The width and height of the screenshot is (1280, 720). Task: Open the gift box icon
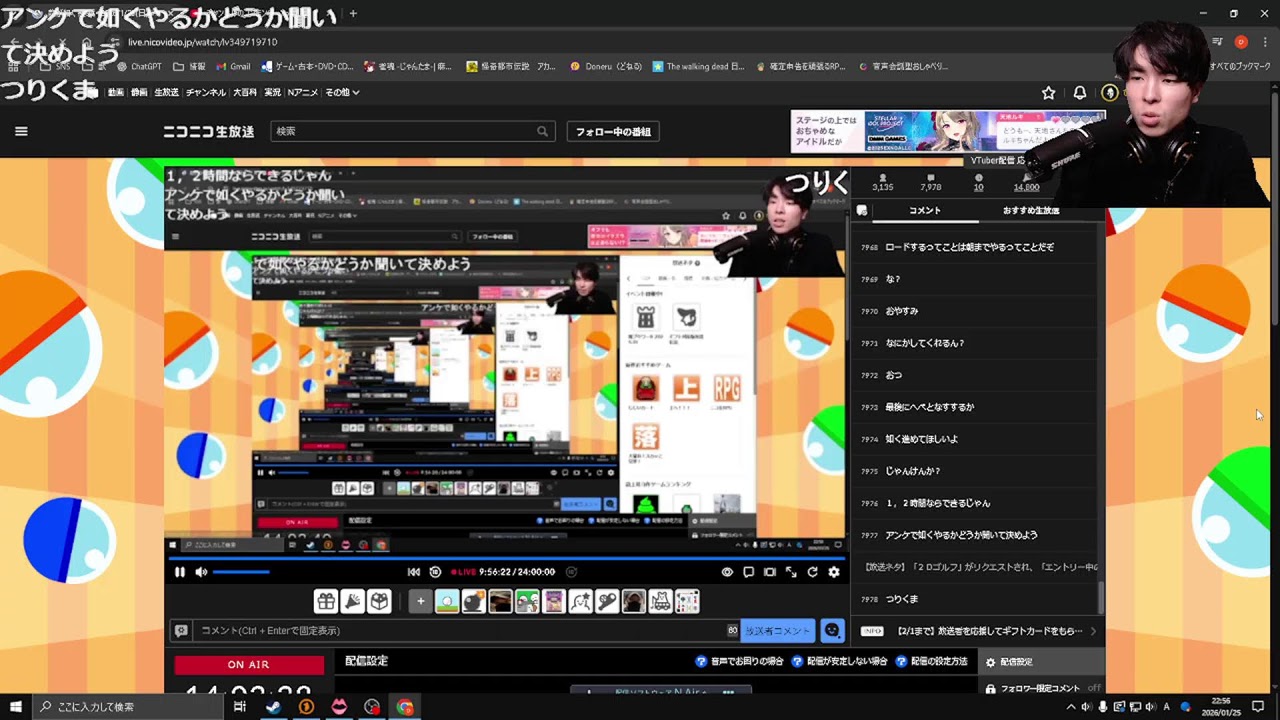tap(326, 601)
